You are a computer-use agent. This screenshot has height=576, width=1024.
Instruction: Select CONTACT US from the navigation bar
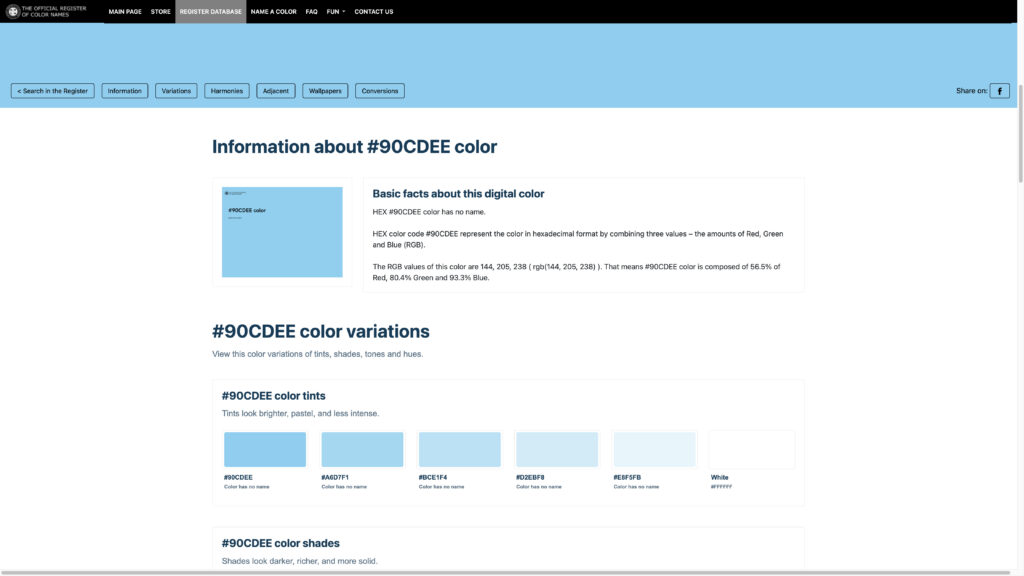pyautogui.click(x=372, y=11)
